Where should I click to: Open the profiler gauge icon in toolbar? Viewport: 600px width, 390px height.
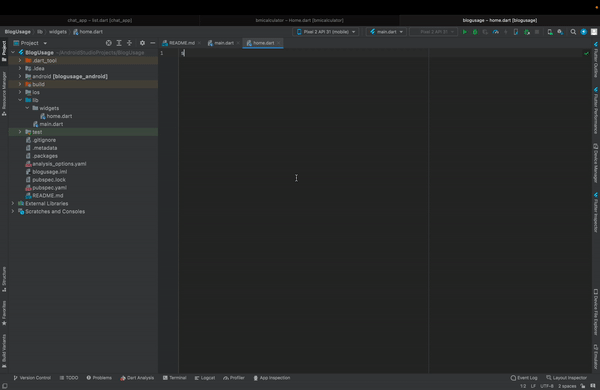point(496,32)
